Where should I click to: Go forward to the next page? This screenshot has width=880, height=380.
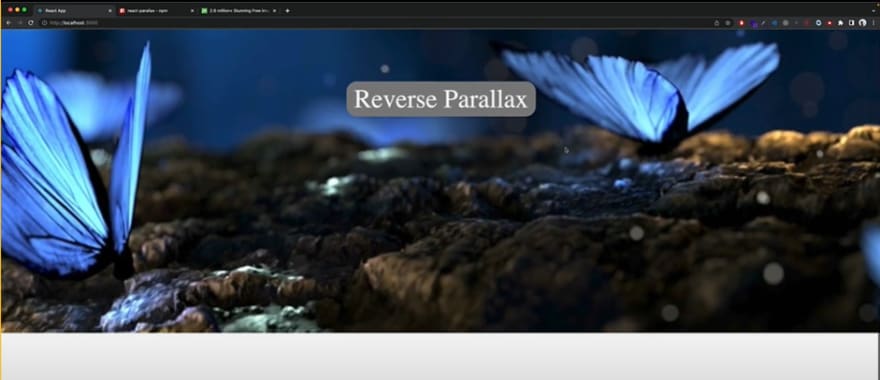click(19, 22)
